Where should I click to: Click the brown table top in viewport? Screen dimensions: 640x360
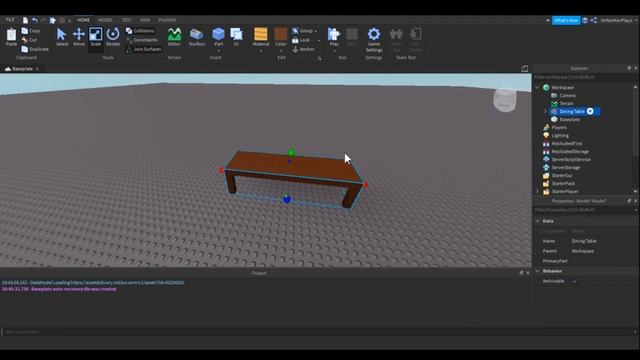click(x=294, y=167)
